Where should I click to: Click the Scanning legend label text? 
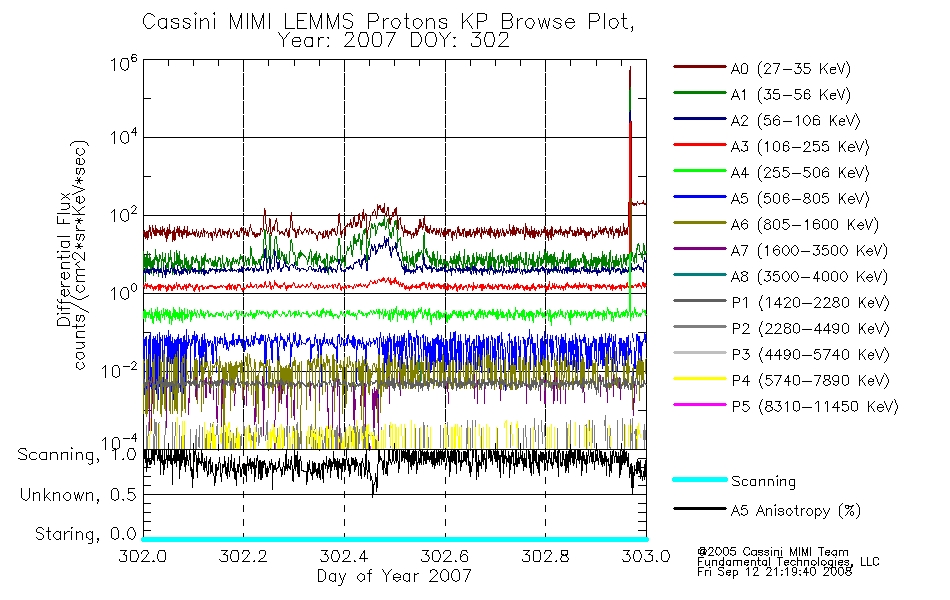[763, 482]
